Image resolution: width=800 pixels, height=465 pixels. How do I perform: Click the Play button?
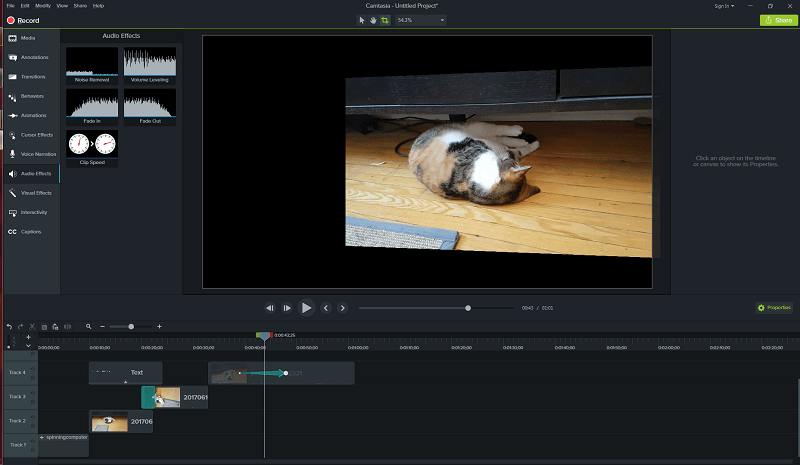point(306,308)
